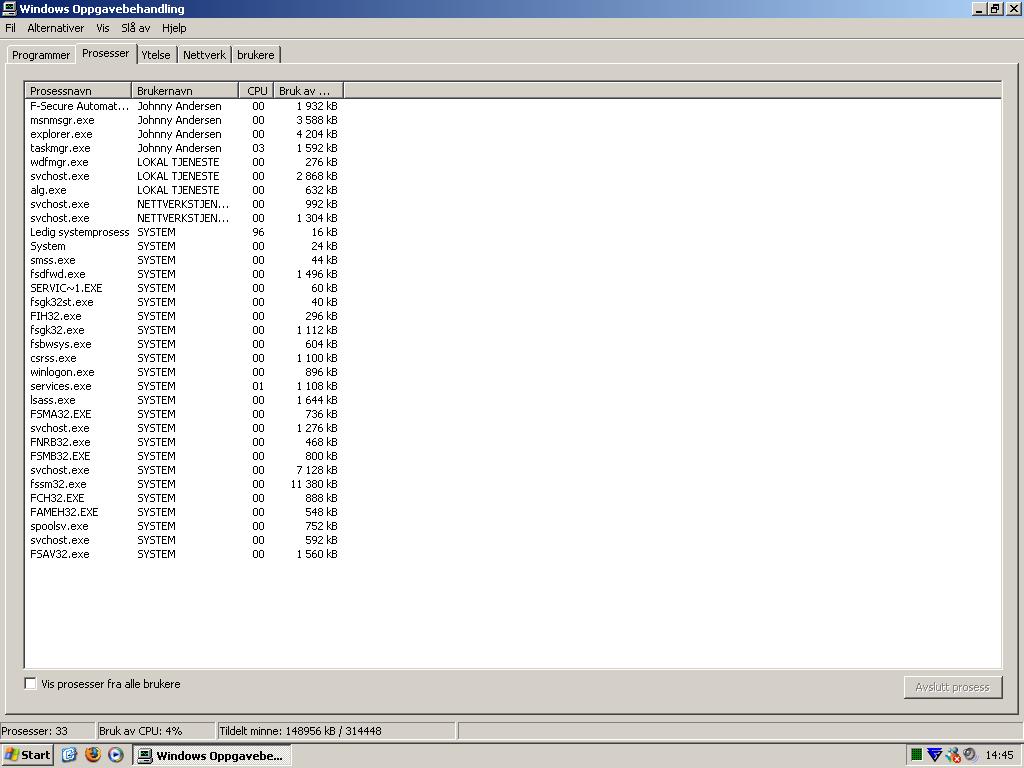1024x768 pixels.
Task: Select the msnmsgr.exe process
Action: (x=184, y=120)
